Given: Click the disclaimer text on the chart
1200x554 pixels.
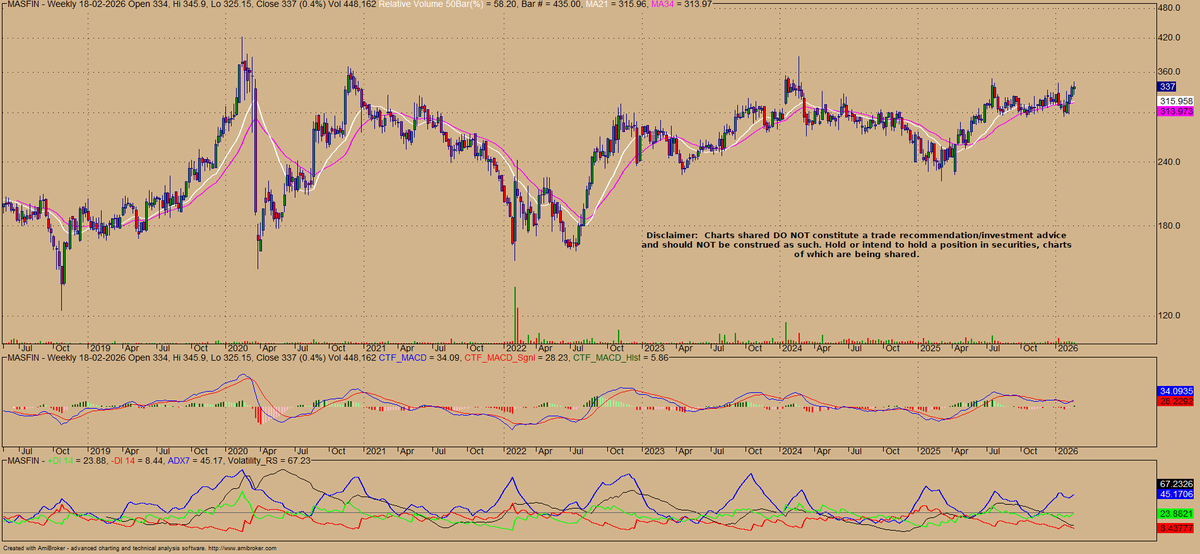Looking at the screenshot, I should (857, 244).
